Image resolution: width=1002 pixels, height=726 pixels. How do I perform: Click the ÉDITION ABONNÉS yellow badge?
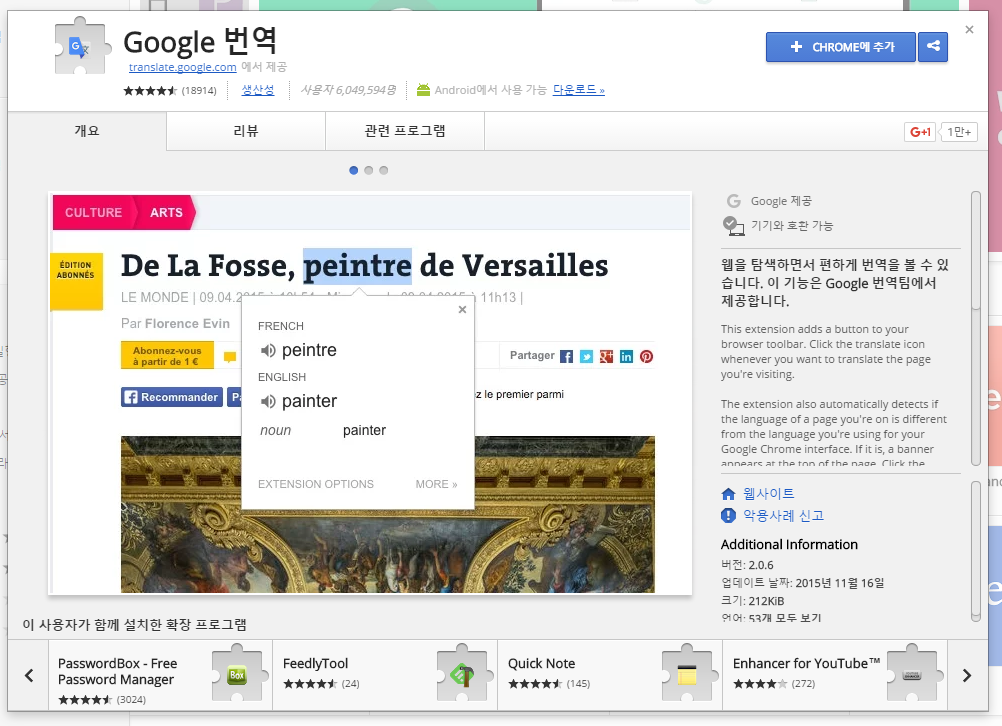[76, 281]
